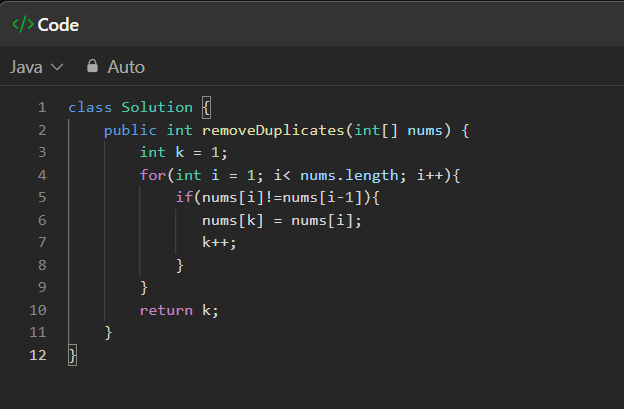Click the word Solution in class declaration

pos(157,107)
